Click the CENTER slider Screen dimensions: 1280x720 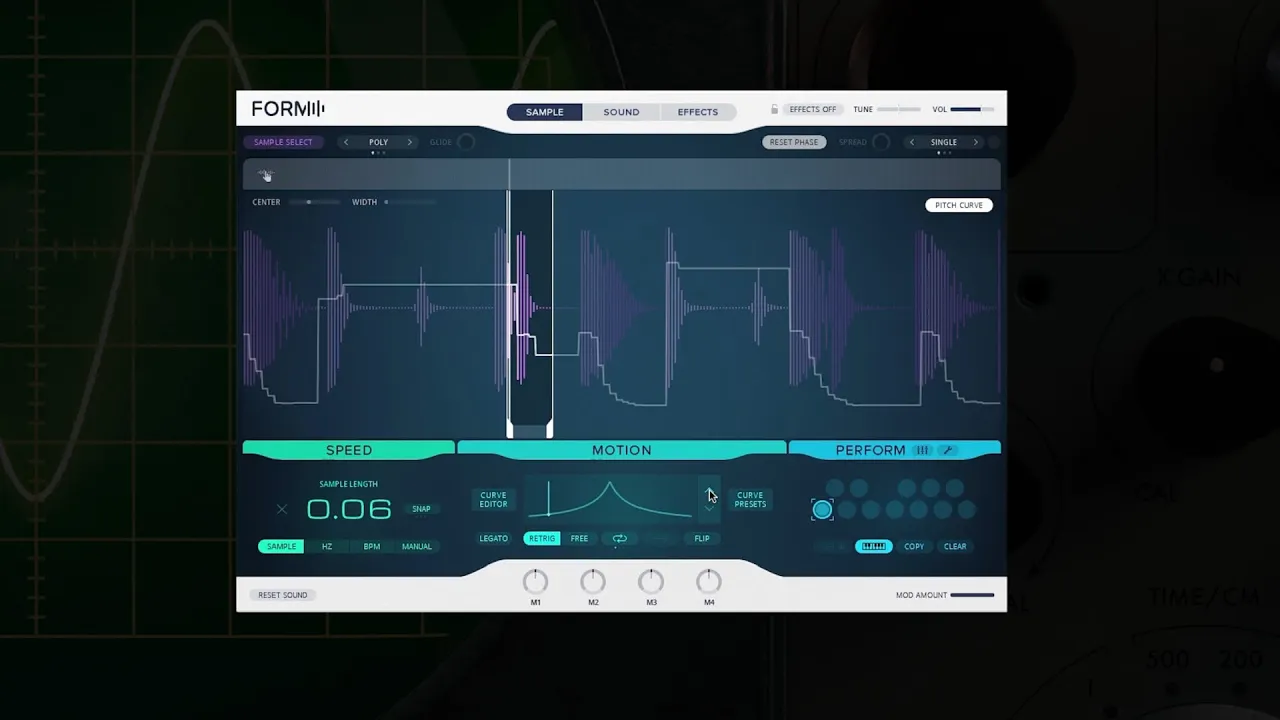[x=312, y=202]
